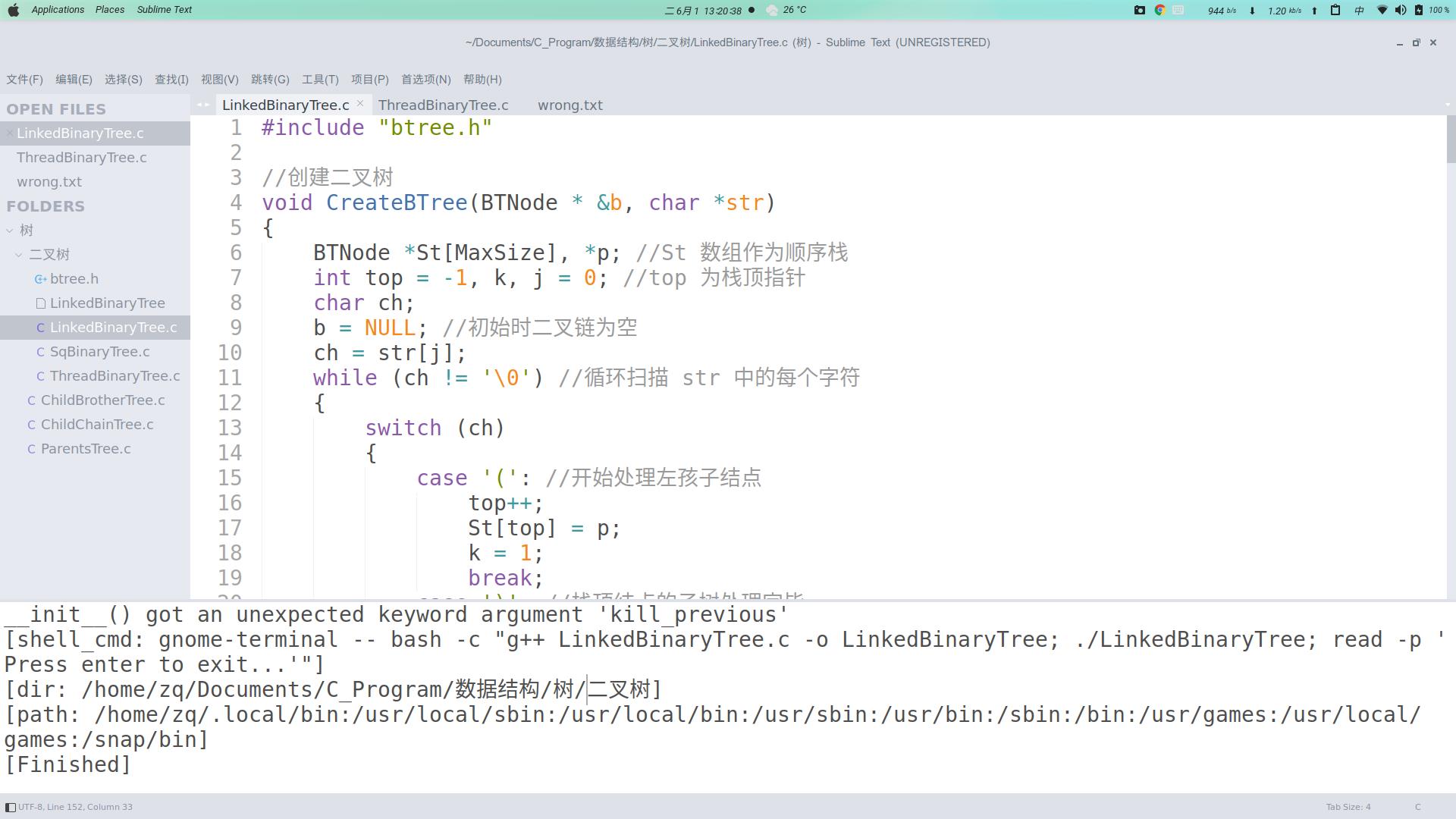Image resolution: width=1456 pixels, height=819 pixels.
Task: Select ThreadBinaryTree.c in Open Files
Action: [x=82, y=158]
